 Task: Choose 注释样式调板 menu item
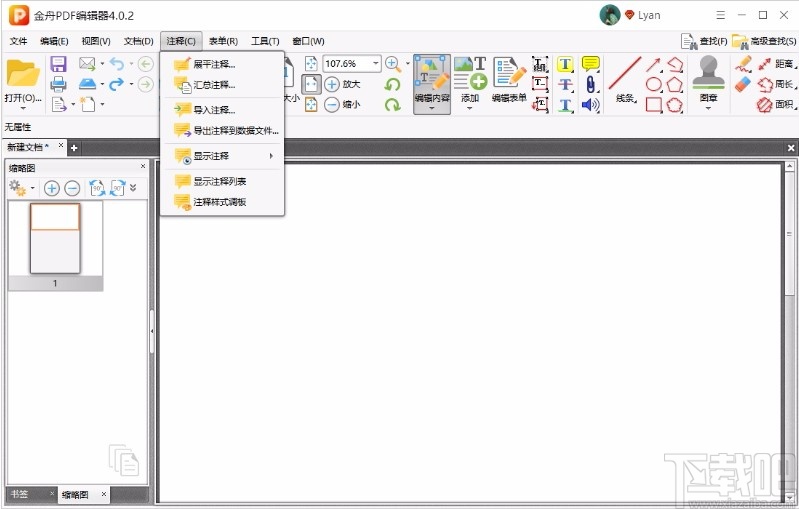click(x=222, y=202)
